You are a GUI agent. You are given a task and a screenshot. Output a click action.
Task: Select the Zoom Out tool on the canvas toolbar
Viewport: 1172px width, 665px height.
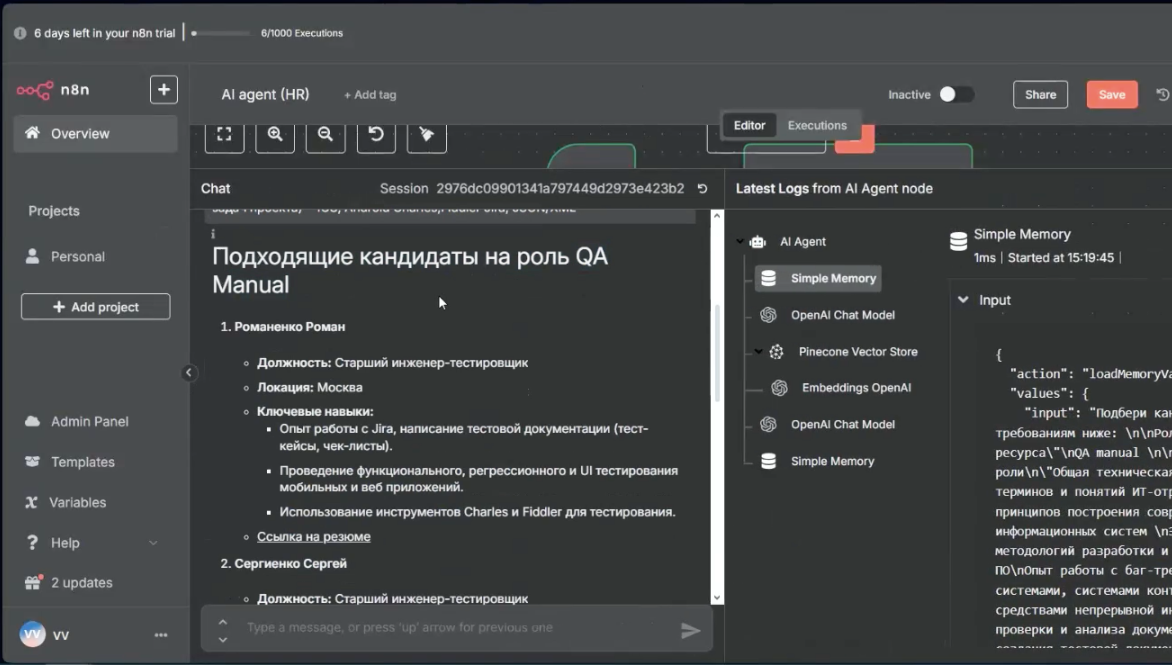(x=325, y=136)
